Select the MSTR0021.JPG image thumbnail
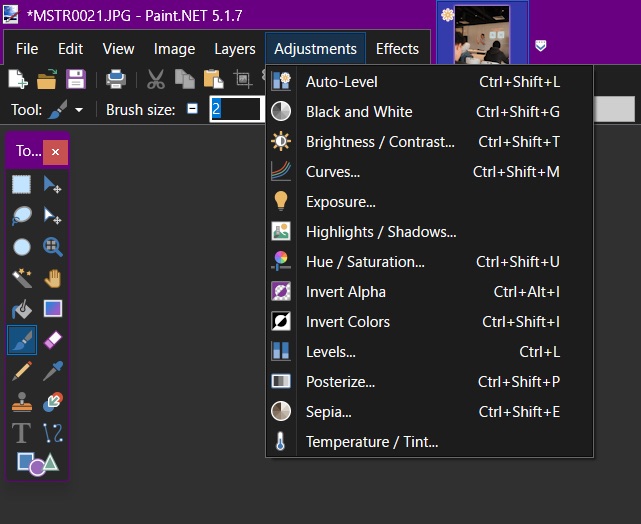641x524 pixels. point(482,34)
